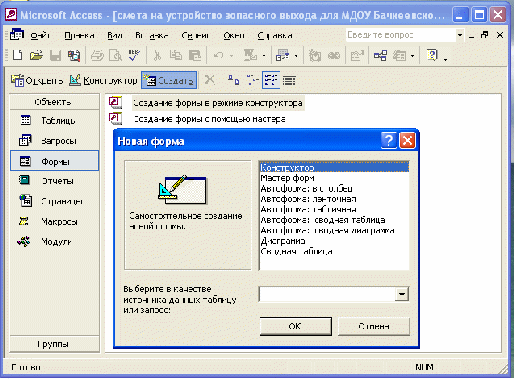This screenshot has width=515, height=379.
Task: Run Spelling check toolbar icon
Action: pos(134,55)
